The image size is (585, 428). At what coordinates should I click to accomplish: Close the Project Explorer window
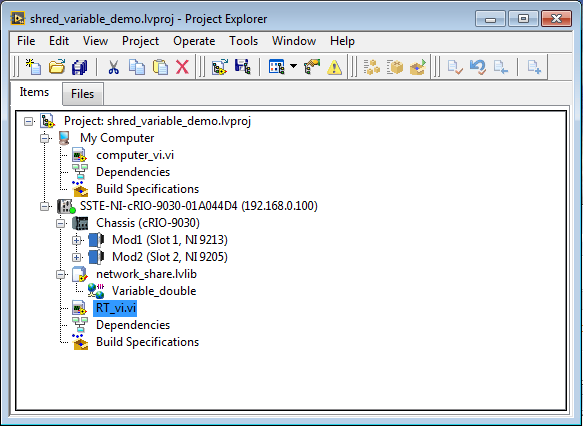tap(556, 18)
